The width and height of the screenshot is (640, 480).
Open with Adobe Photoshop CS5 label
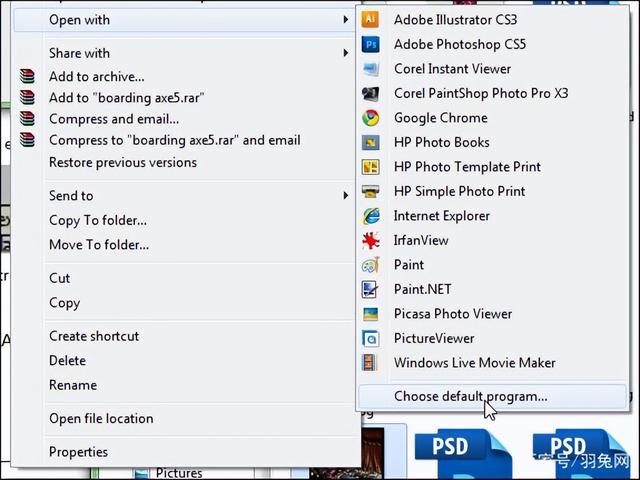tap(460, 44)
